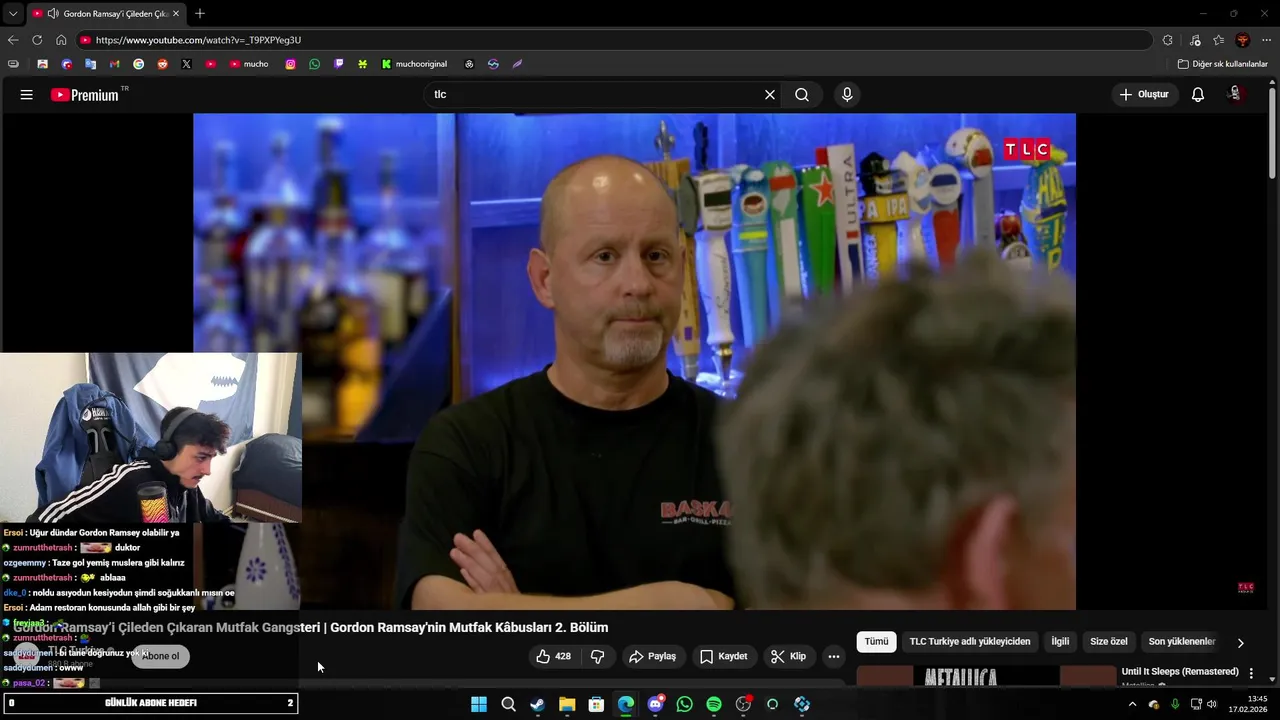Viewport: 1280px width, 720px height.
Task: Open the volume control in system tray
Action: 1212,704
